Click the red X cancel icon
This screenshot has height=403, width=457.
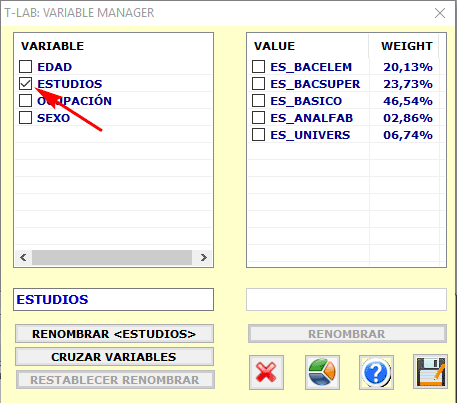tap(266, 372)
